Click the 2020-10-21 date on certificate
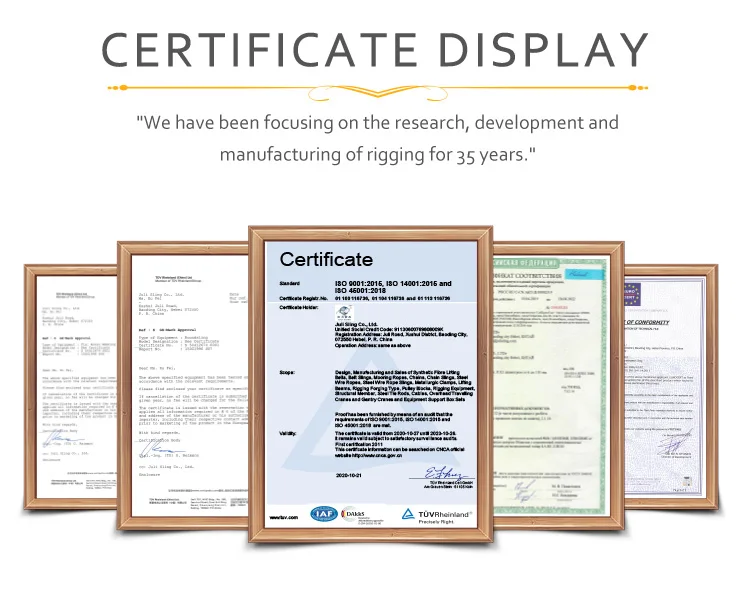The height and width of the screenshot is (594, 750). click(349, 475)
